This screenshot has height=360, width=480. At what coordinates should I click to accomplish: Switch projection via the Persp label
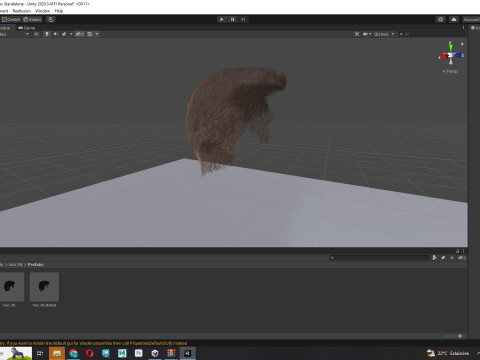pyautogui.click(x=451, y=71)
